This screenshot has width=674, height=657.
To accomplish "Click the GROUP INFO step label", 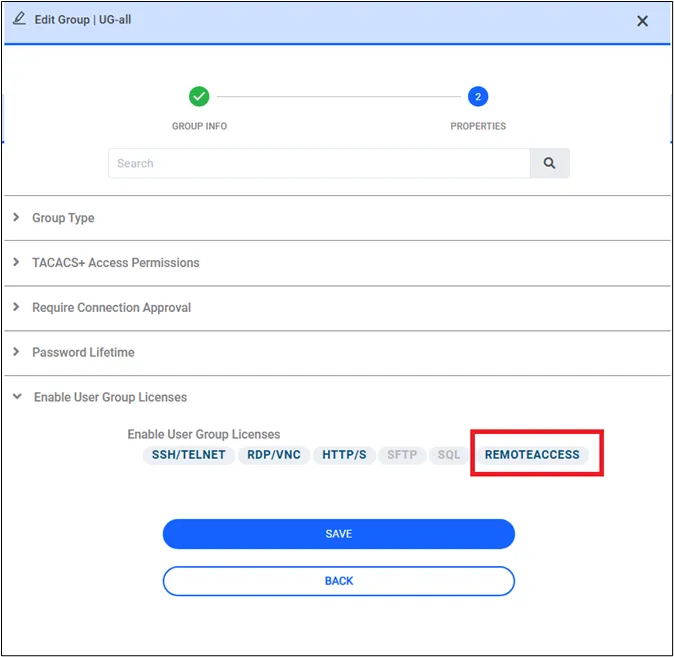I will pos(199,126).
